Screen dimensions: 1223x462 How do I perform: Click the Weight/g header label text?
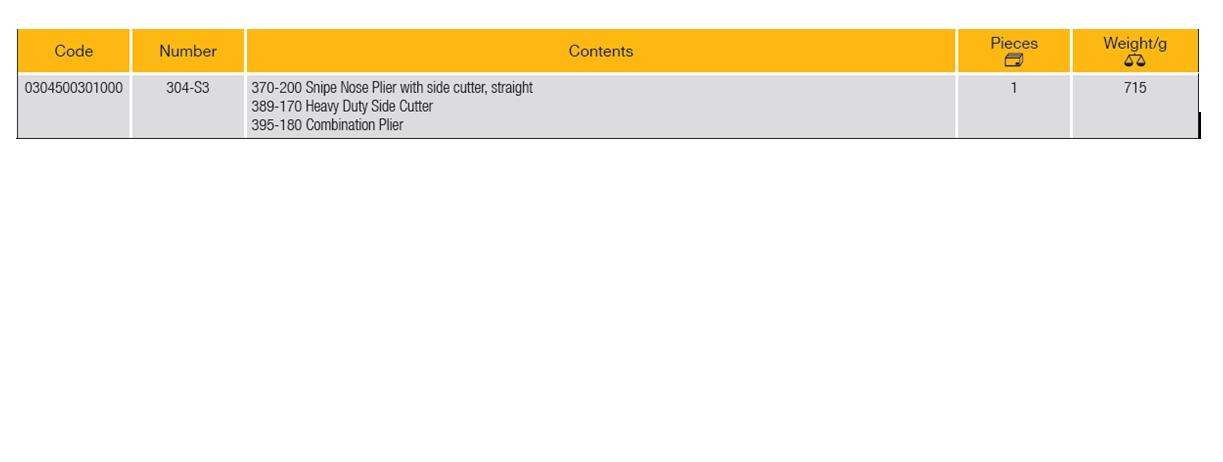[x=1134, y=43]
